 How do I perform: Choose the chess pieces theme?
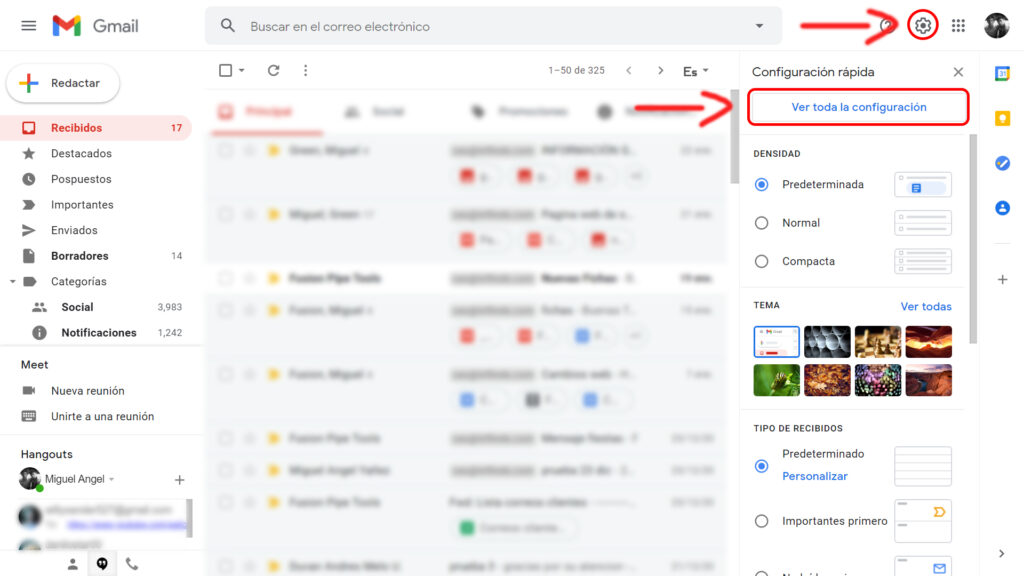click(878, 342)
